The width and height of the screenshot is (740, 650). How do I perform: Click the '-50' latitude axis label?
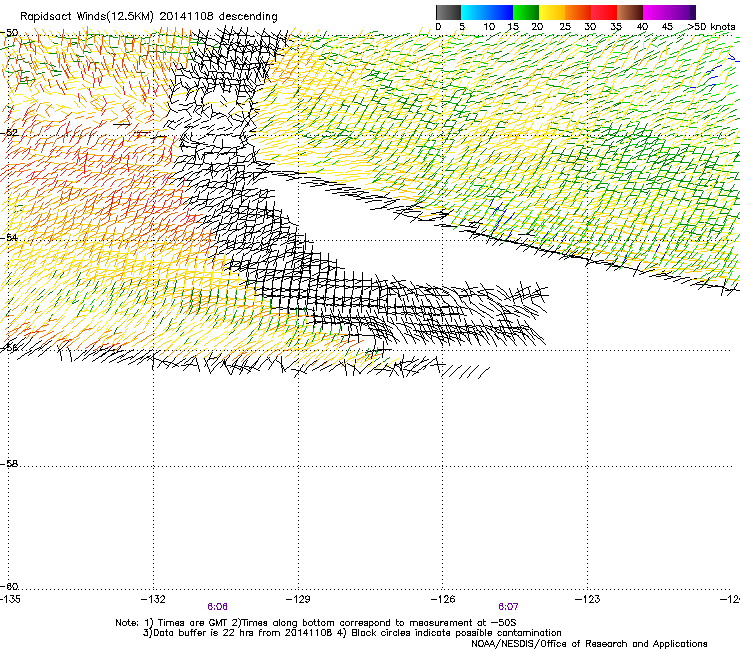[x=9, y=33]
